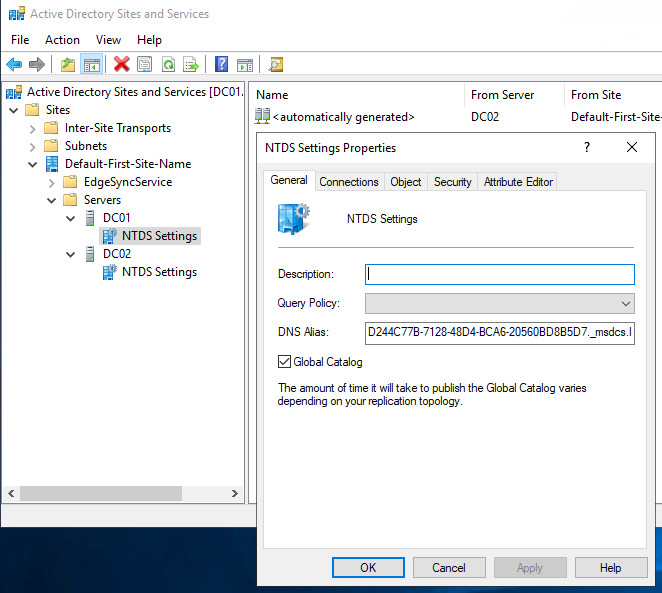This screenshot has height=593, width=662.
Task: Click the Find toolbar icon
Action: point(276,65)
